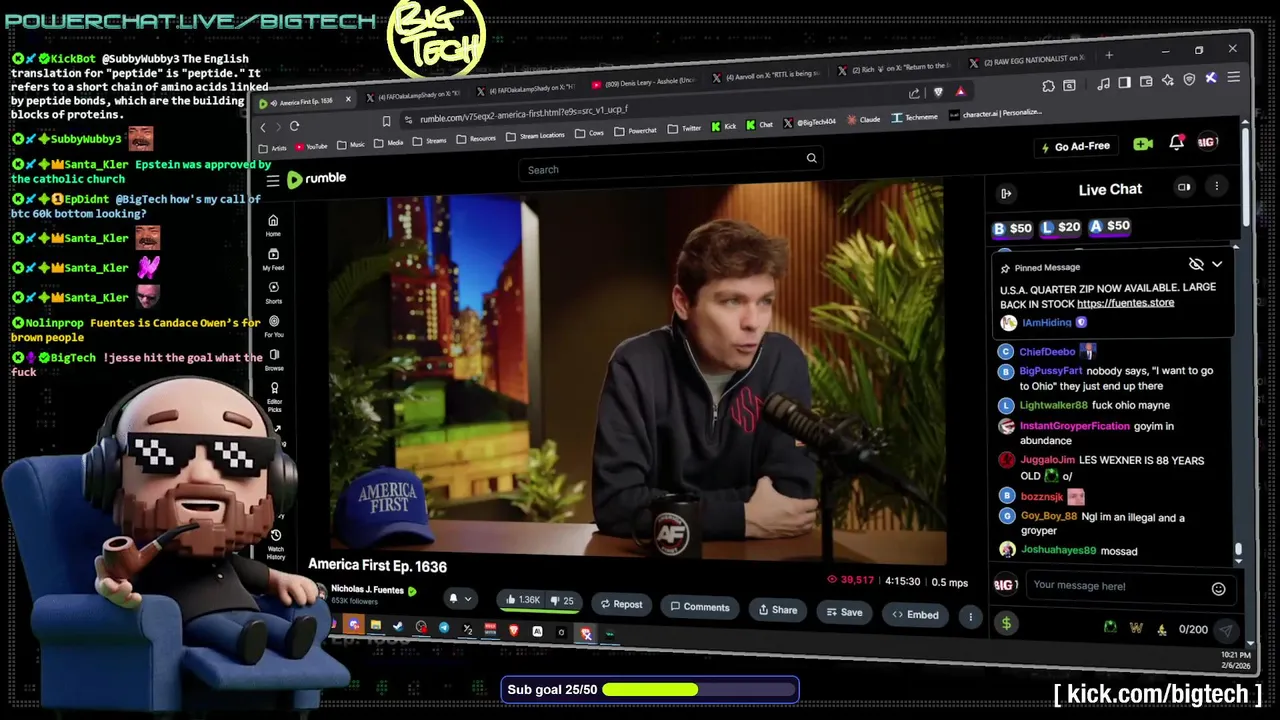The image size is (1280, 720).
Task: Click the Rumble logo
Action: point(316,179)
